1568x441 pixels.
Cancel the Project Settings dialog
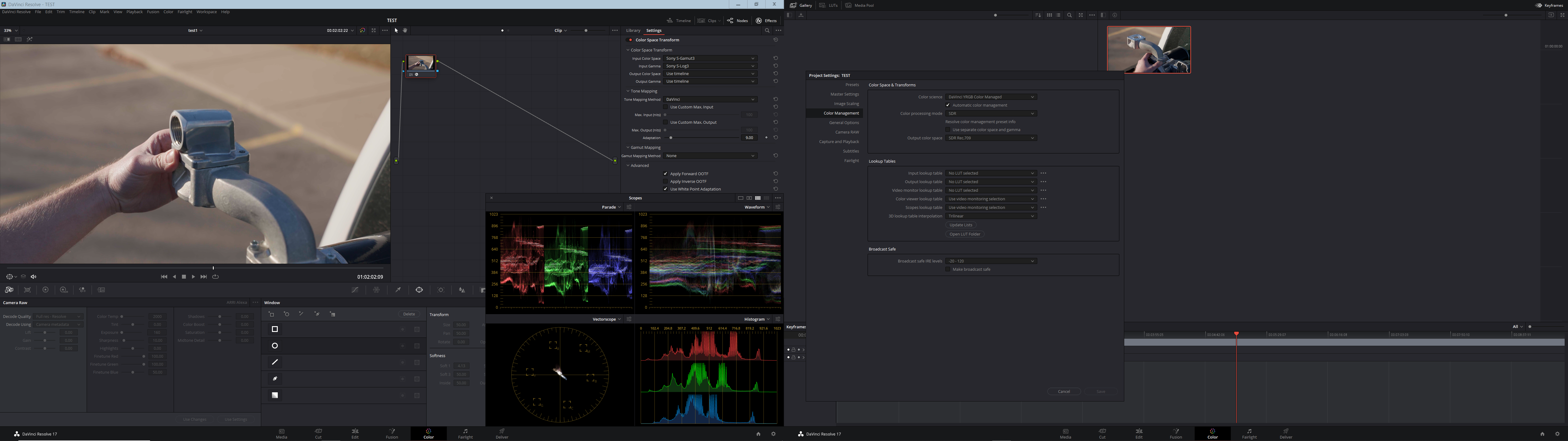[1064, 392]
